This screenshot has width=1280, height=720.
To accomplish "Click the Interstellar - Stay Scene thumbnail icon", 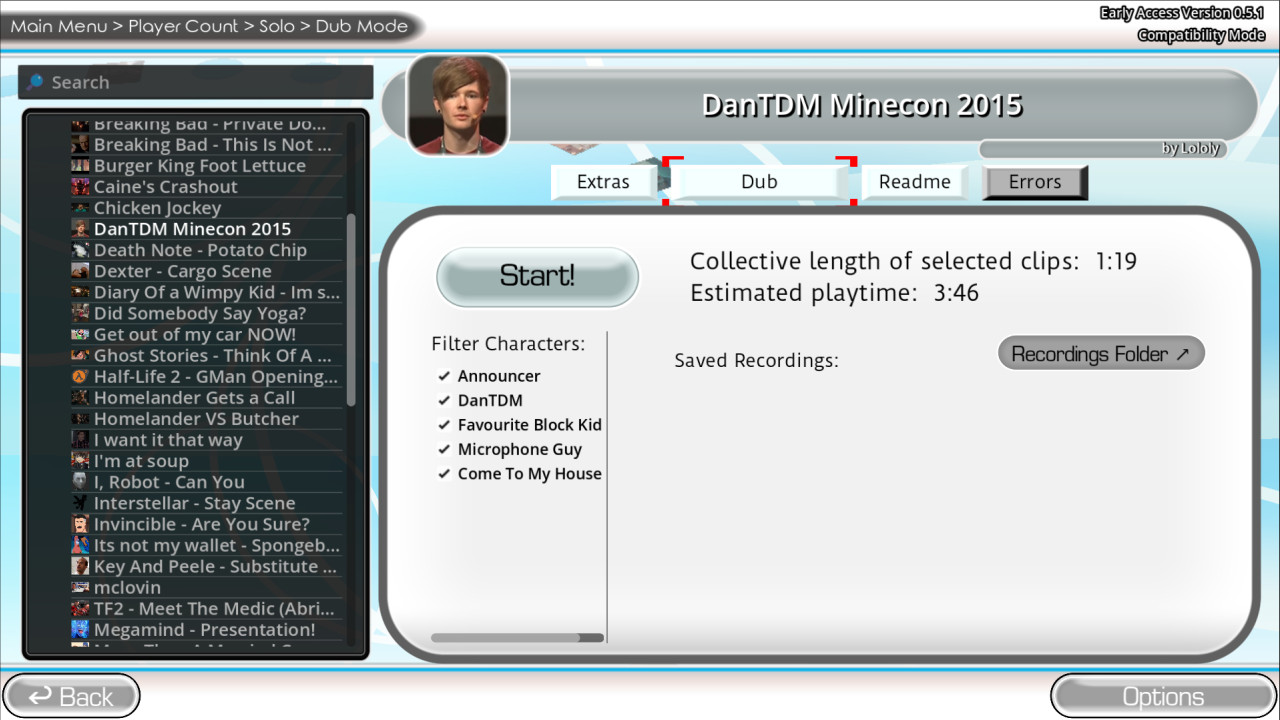I will click(80, 503).
